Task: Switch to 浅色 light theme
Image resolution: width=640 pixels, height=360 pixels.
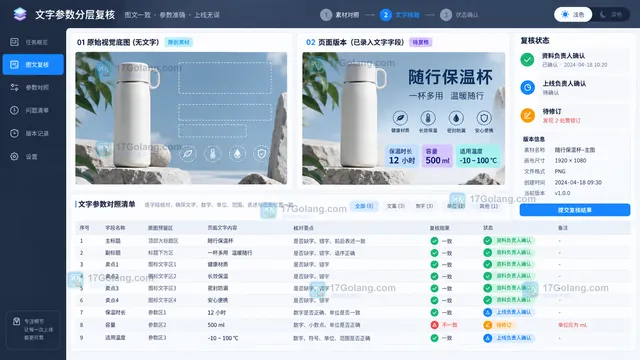Action: (573, 15)
